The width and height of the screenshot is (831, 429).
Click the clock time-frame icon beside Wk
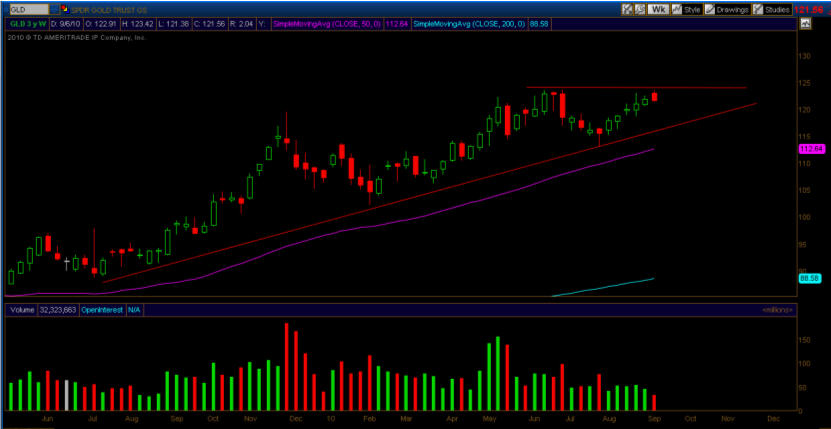pyautogui.click(x=640, y=9)
